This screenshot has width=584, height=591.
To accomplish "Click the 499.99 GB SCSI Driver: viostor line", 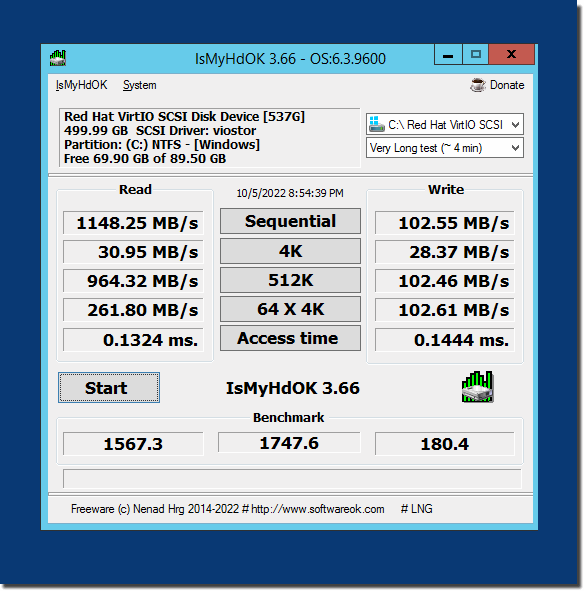I will point(160,131).
